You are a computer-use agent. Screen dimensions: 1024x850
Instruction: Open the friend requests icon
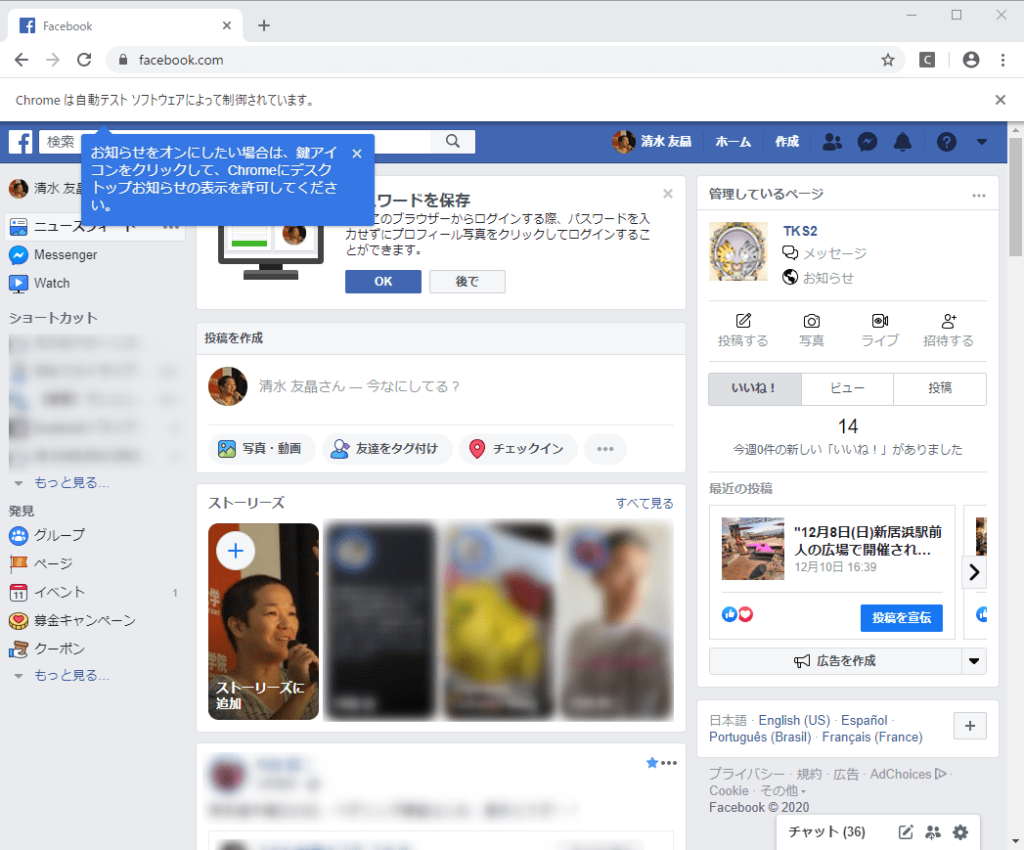[832, 142]
